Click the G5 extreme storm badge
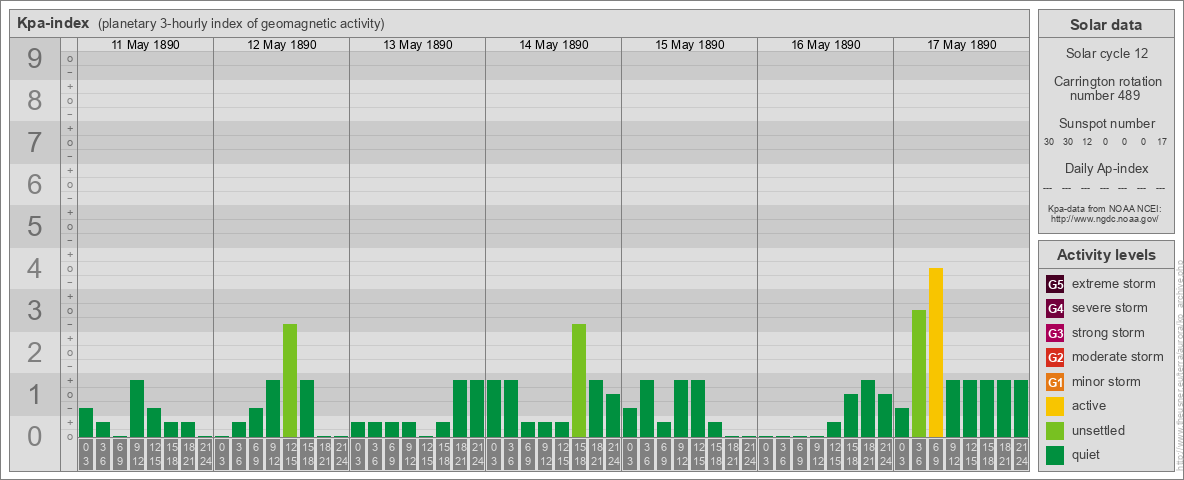 pyautogui.click(x=1055, y=285)
